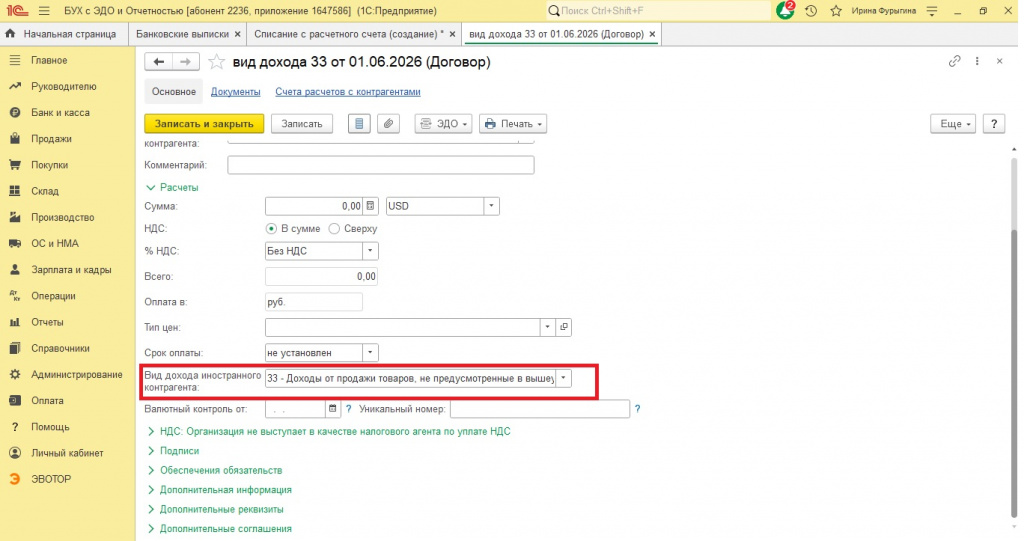The height and width of the screenshot is (541, 1024).
Task: Copy link to this contract icon
Action: click(x=954, y=61)
